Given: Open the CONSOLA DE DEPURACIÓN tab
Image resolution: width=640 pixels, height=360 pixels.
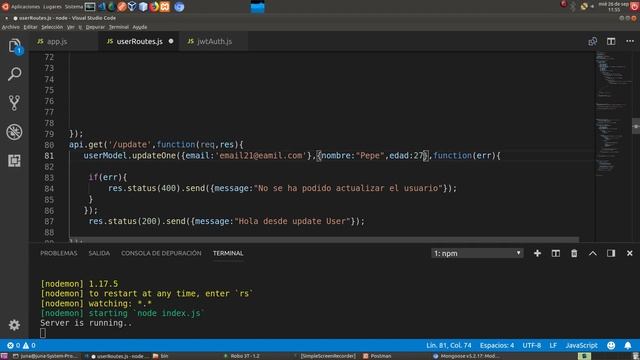Looking at the screenshot, I should point(161,253).
